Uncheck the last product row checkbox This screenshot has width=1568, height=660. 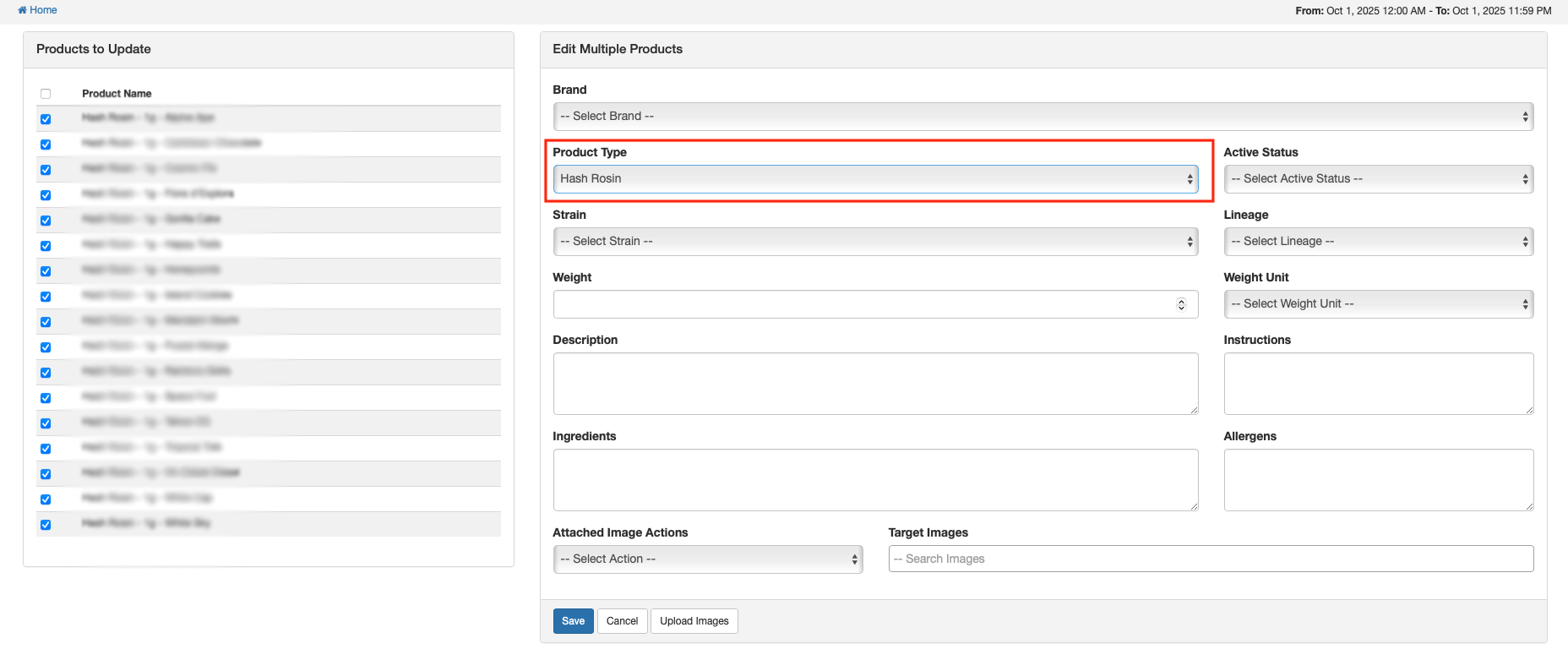(x=46, y=525)
